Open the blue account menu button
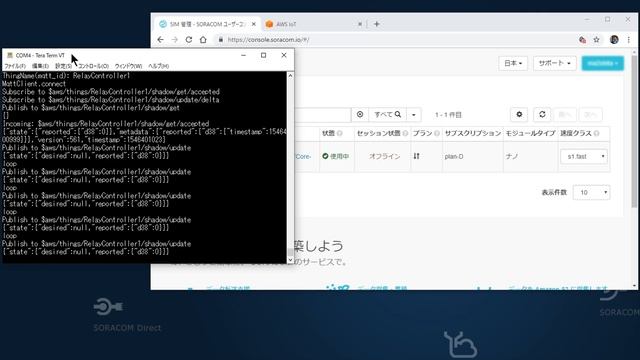 602,63
